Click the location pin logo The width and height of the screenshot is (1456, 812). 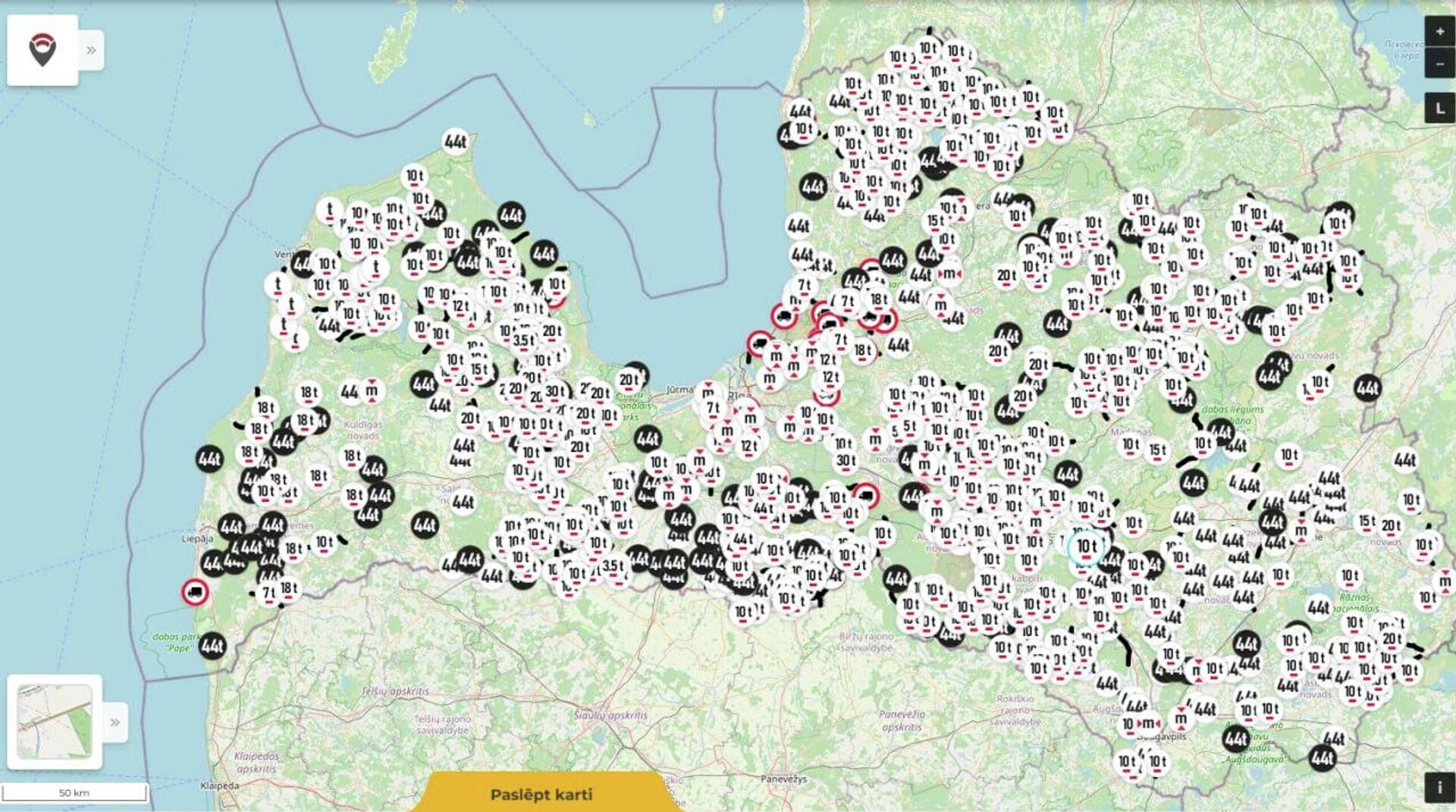point(42,50)
